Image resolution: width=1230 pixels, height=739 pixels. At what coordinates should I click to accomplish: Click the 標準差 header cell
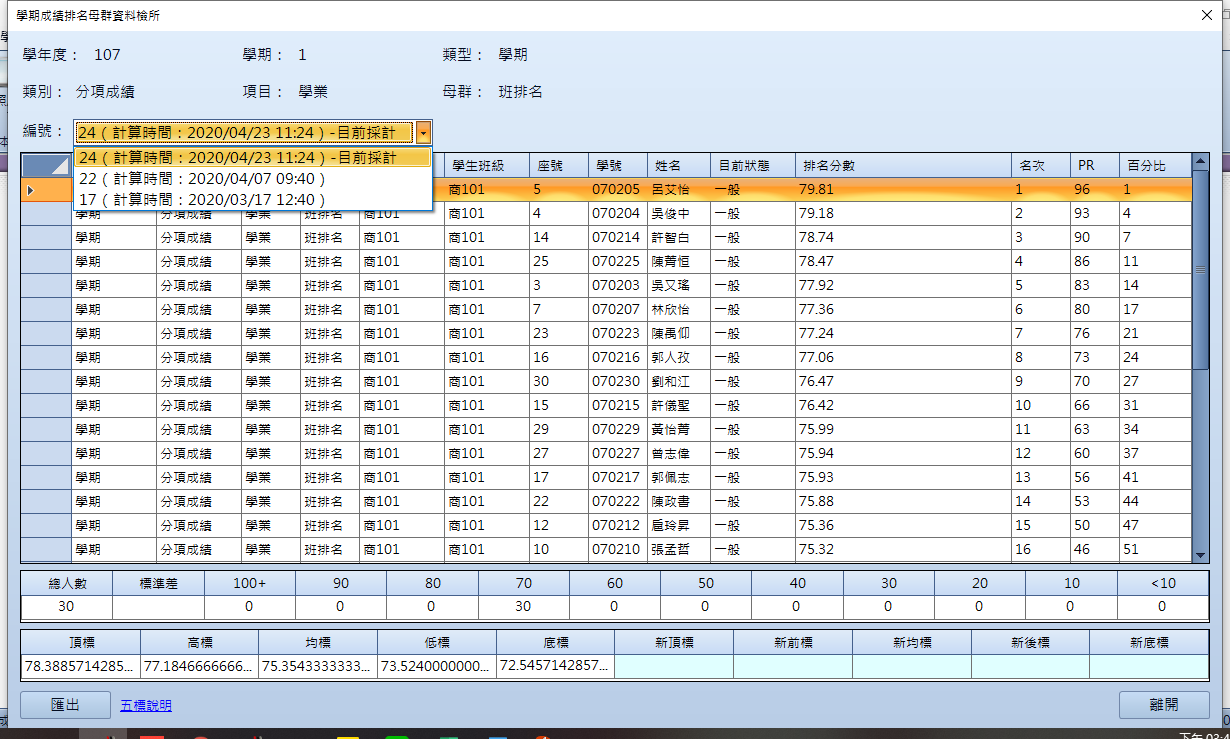158,583
